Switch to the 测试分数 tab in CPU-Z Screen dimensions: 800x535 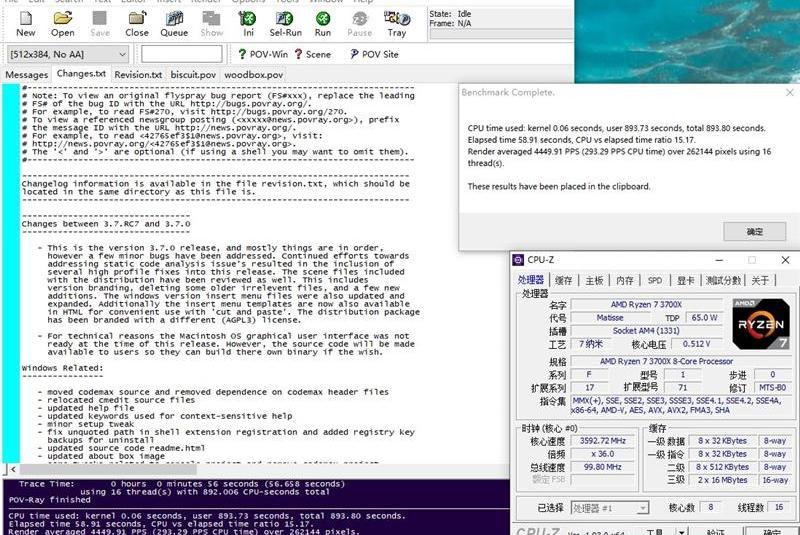(723, 281)
